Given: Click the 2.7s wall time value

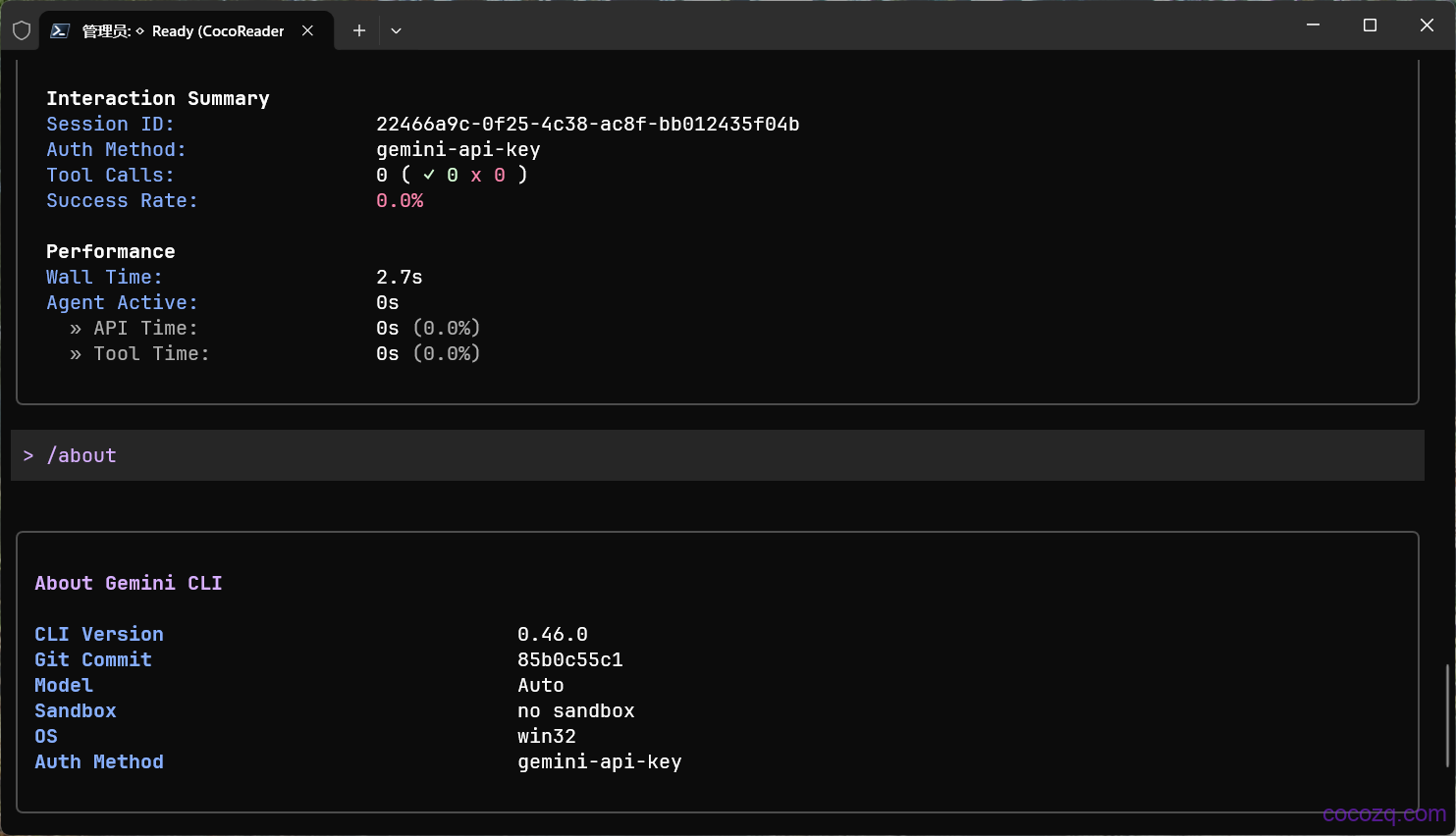Looking at the screenshot, I should coord(400,277).
